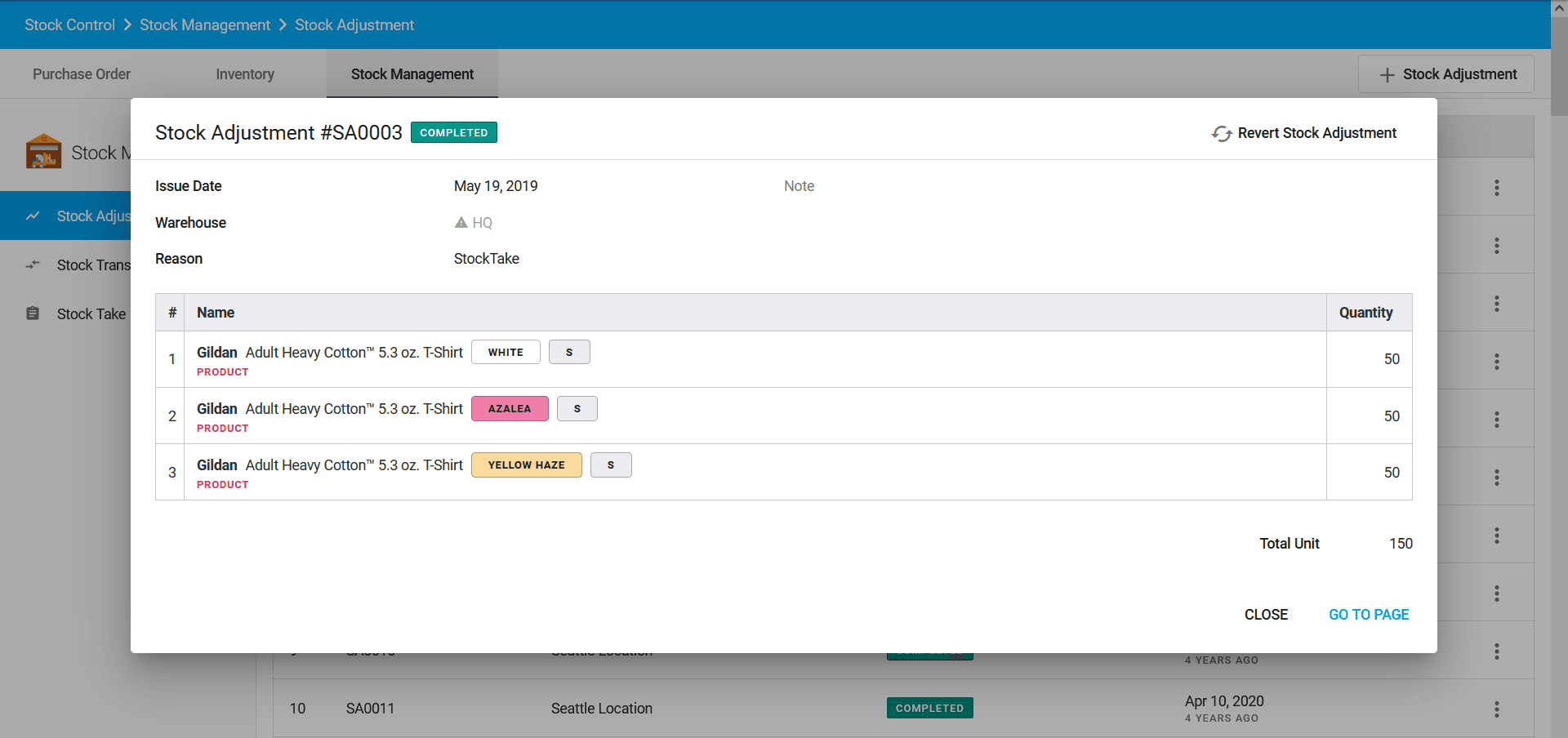Click the warehouse logo icon in sidebar
1568x738 pixels.
[x=43, y=152]
